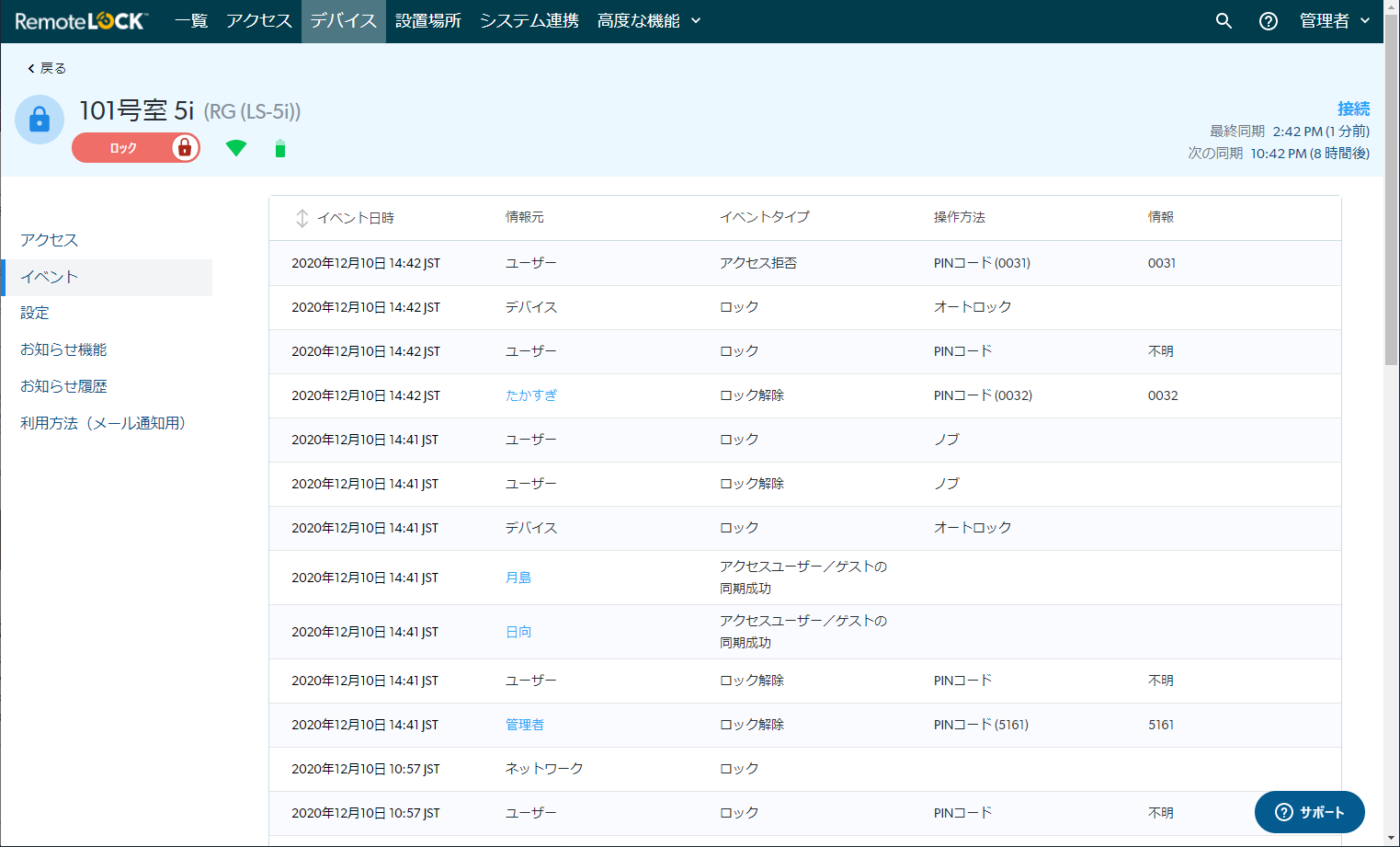1400x847 pixels.
Task: Open the アクセス top menu
Action: (259, 20)
